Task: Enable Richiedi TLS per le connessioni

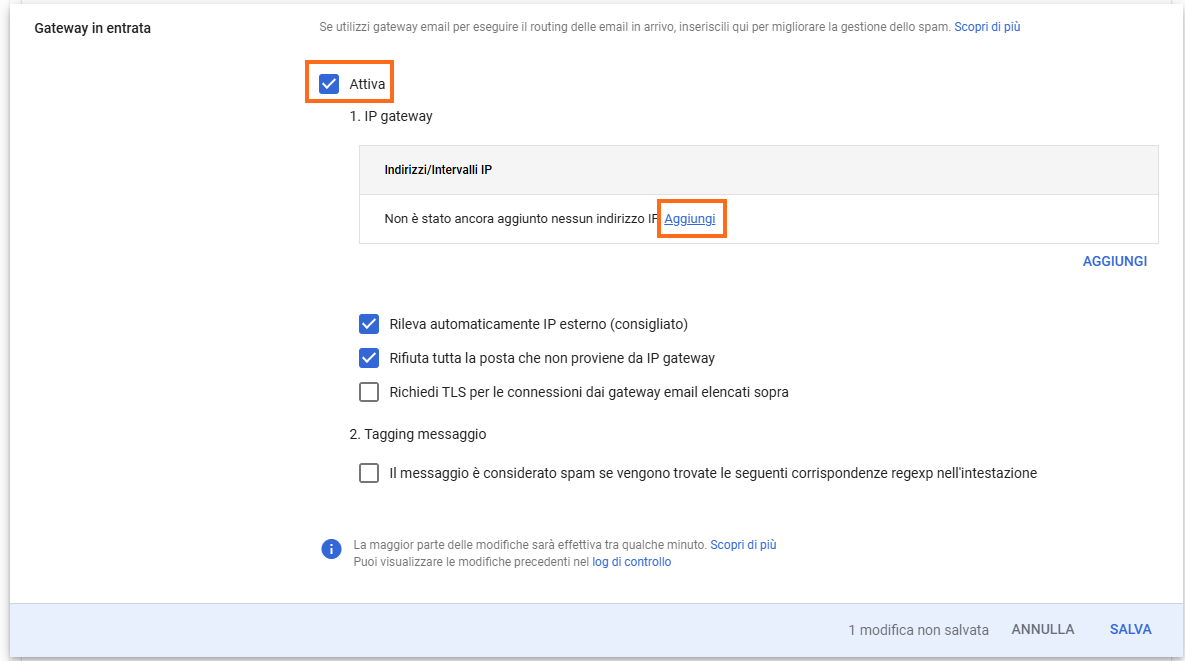Action: [369, 392]
